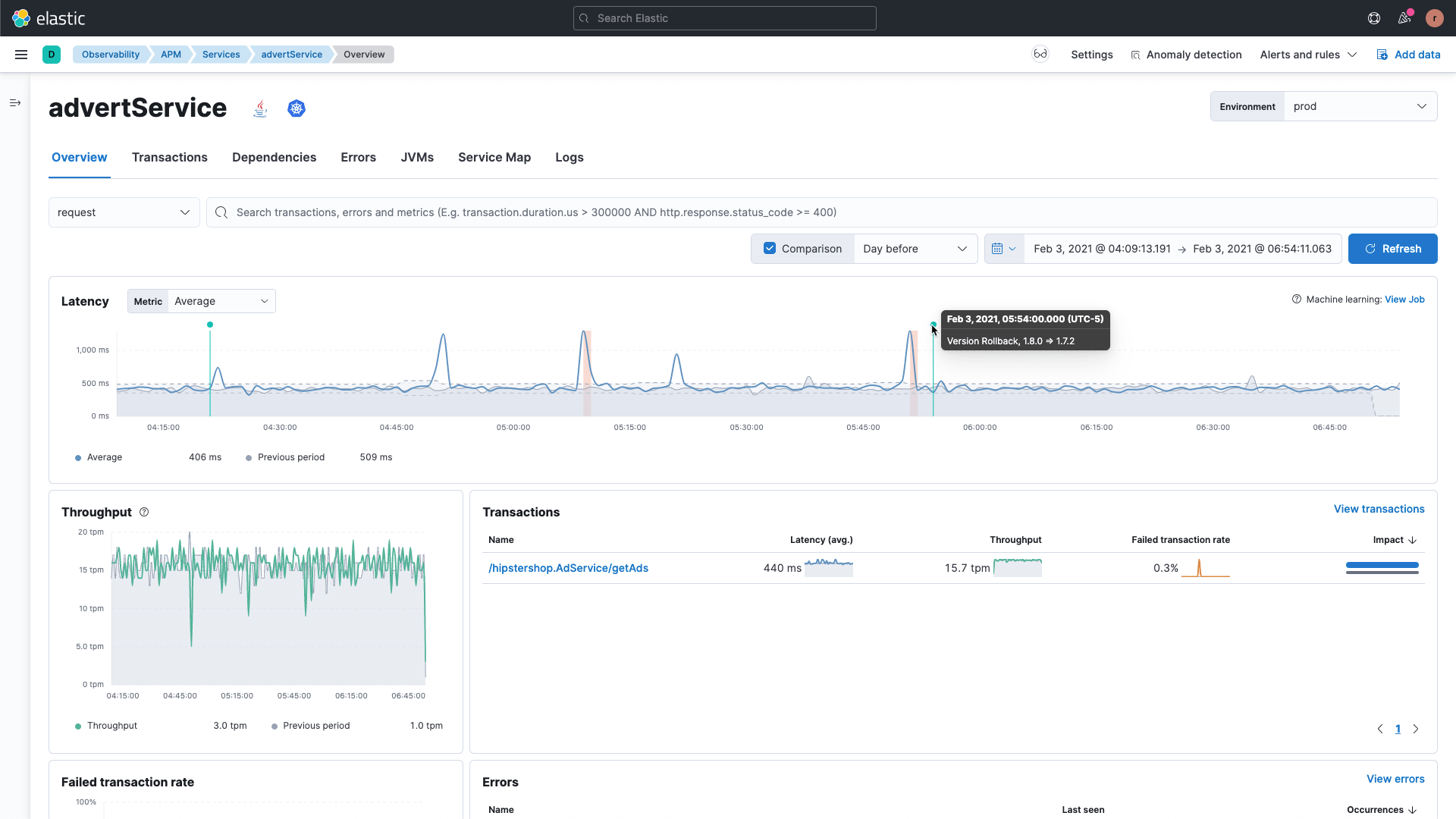Open the Day before comparison dropdown
This screenshot has width=1456, height=819.
point(915,249)
